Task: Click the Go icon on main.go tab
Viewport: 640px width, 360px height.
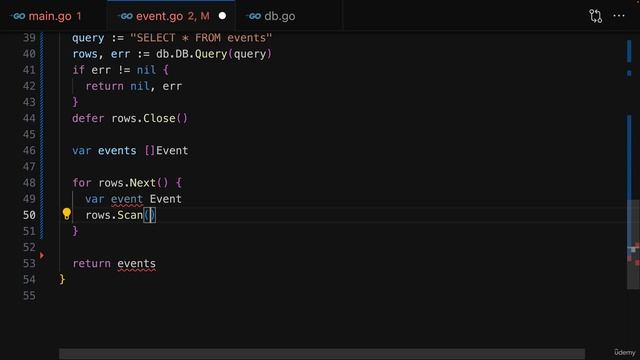Action: pyautogui.click(x=18, y=16)
